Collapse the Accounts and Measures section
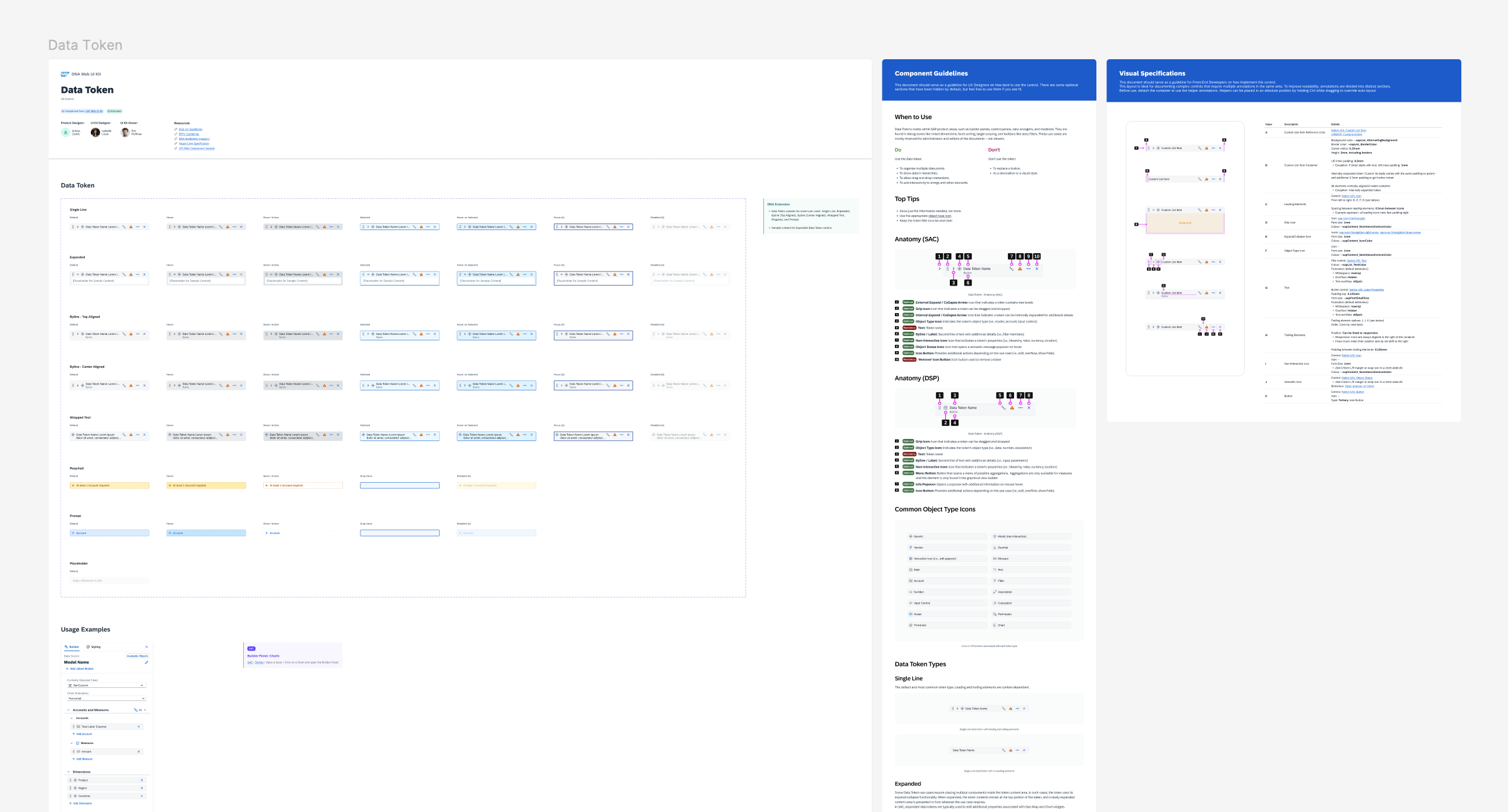This screenshot has width=1508, height=812. (69, 710)
